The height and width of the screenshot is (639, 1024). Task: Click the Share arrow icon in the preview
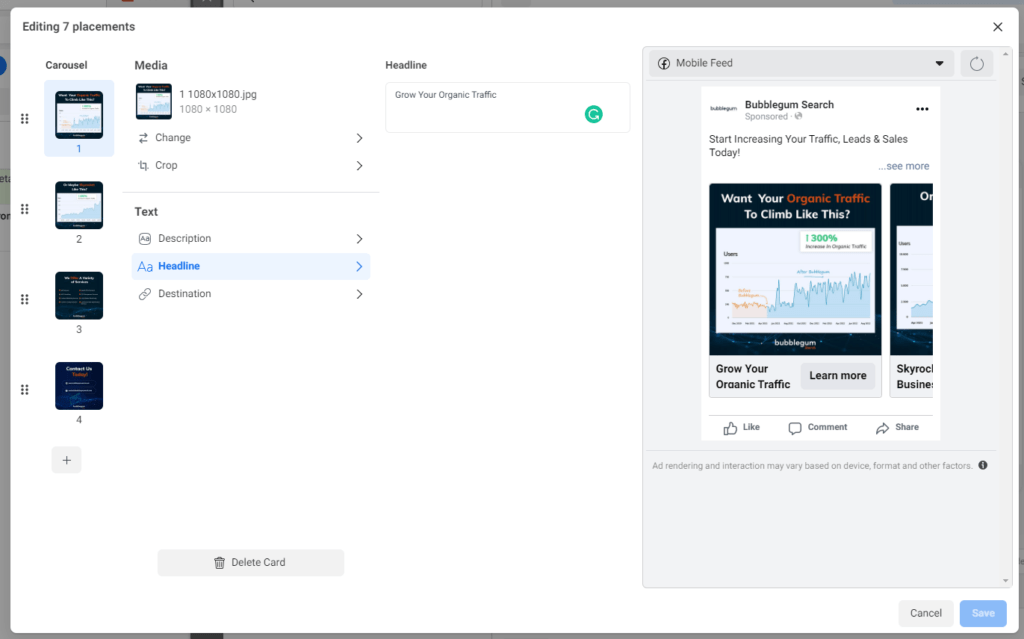tap(882, 428)
